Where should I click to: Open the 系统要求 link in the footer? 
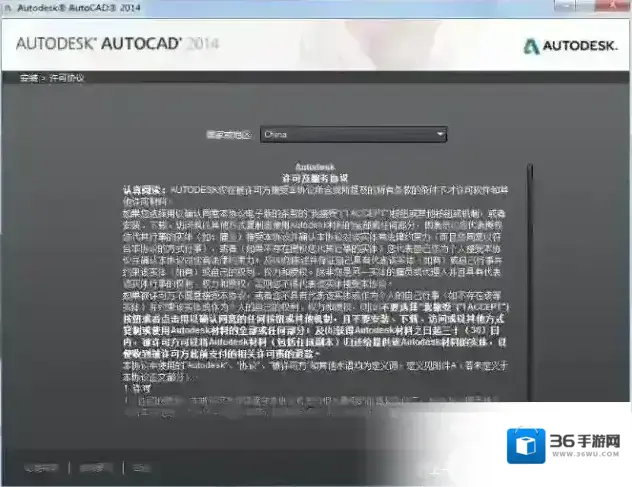(96, 468)
